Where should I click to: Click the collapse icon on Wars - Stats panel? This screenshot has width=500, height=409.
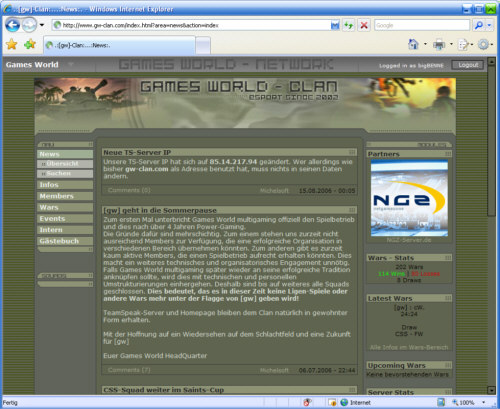[x=448, y=258]
